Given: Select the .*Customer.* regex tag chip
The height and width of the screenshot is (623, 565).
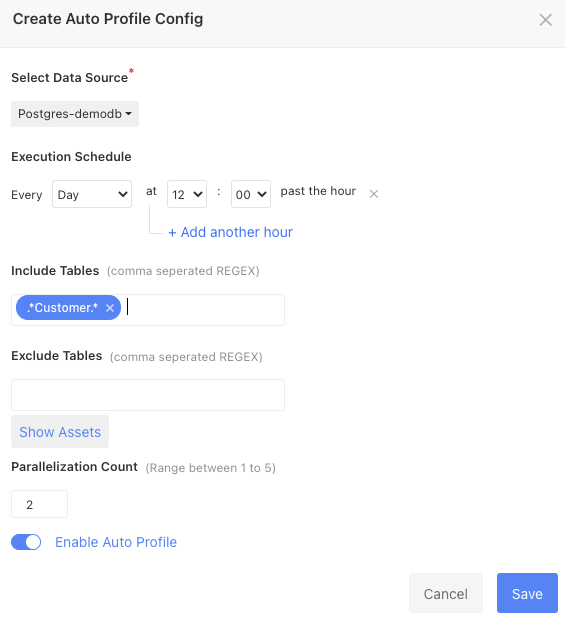Looking at the screenshot, I should point(62,308).
